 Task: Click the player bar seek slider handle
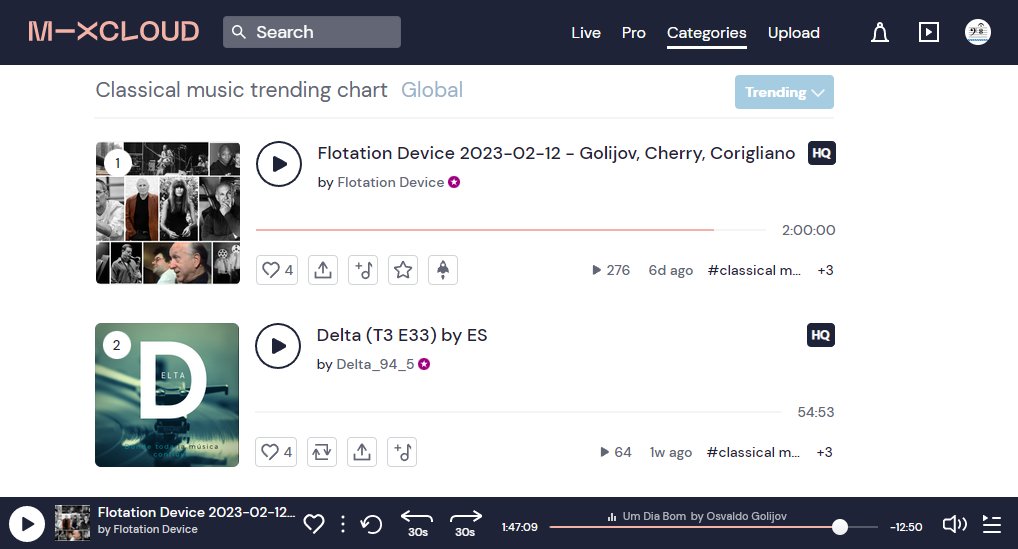(839, 527)
